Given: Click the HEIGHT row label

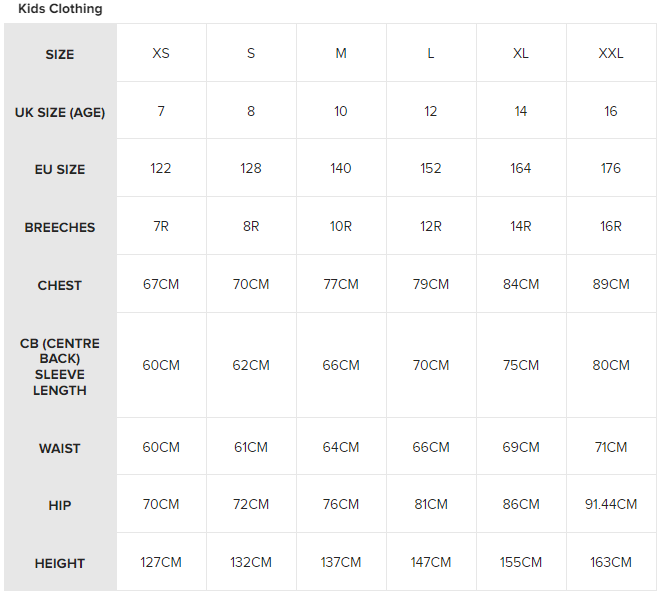Looking at the screenshot, I should pos(60,564).
